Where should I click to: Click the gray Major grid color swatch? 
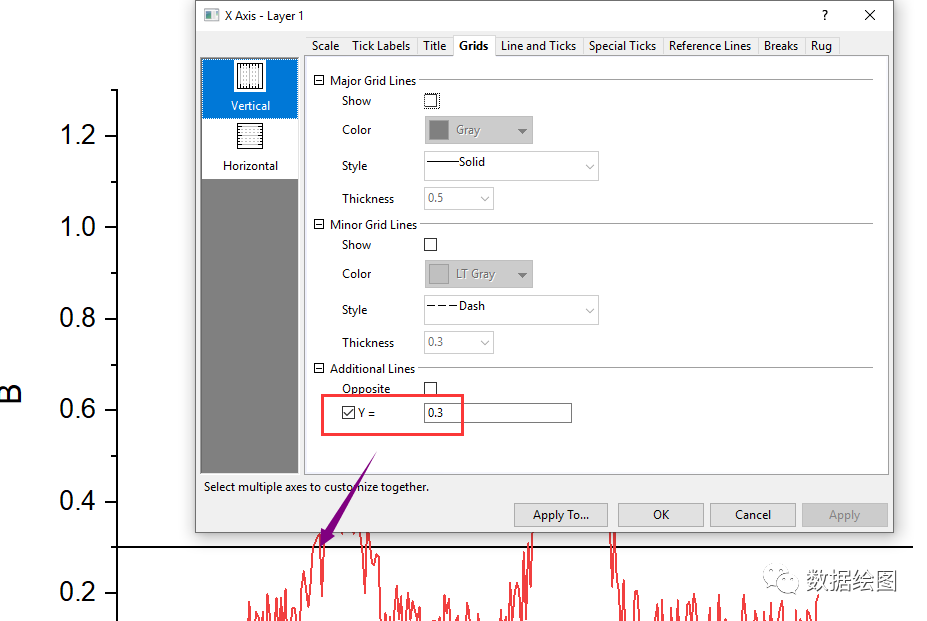(439, 130)
